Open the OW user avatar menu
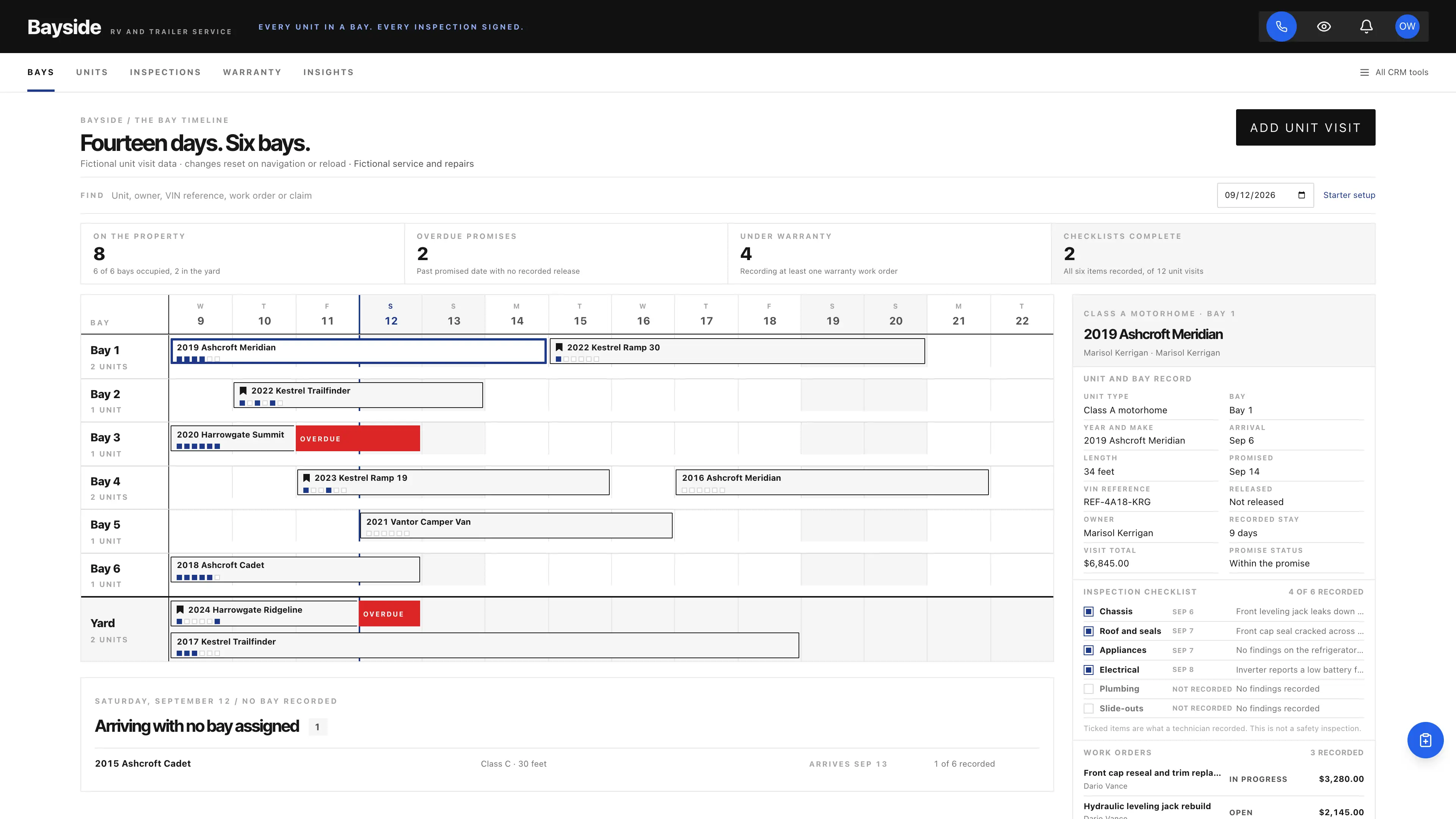Viewport: 1456px width, 819px height. click(1407, 27)
